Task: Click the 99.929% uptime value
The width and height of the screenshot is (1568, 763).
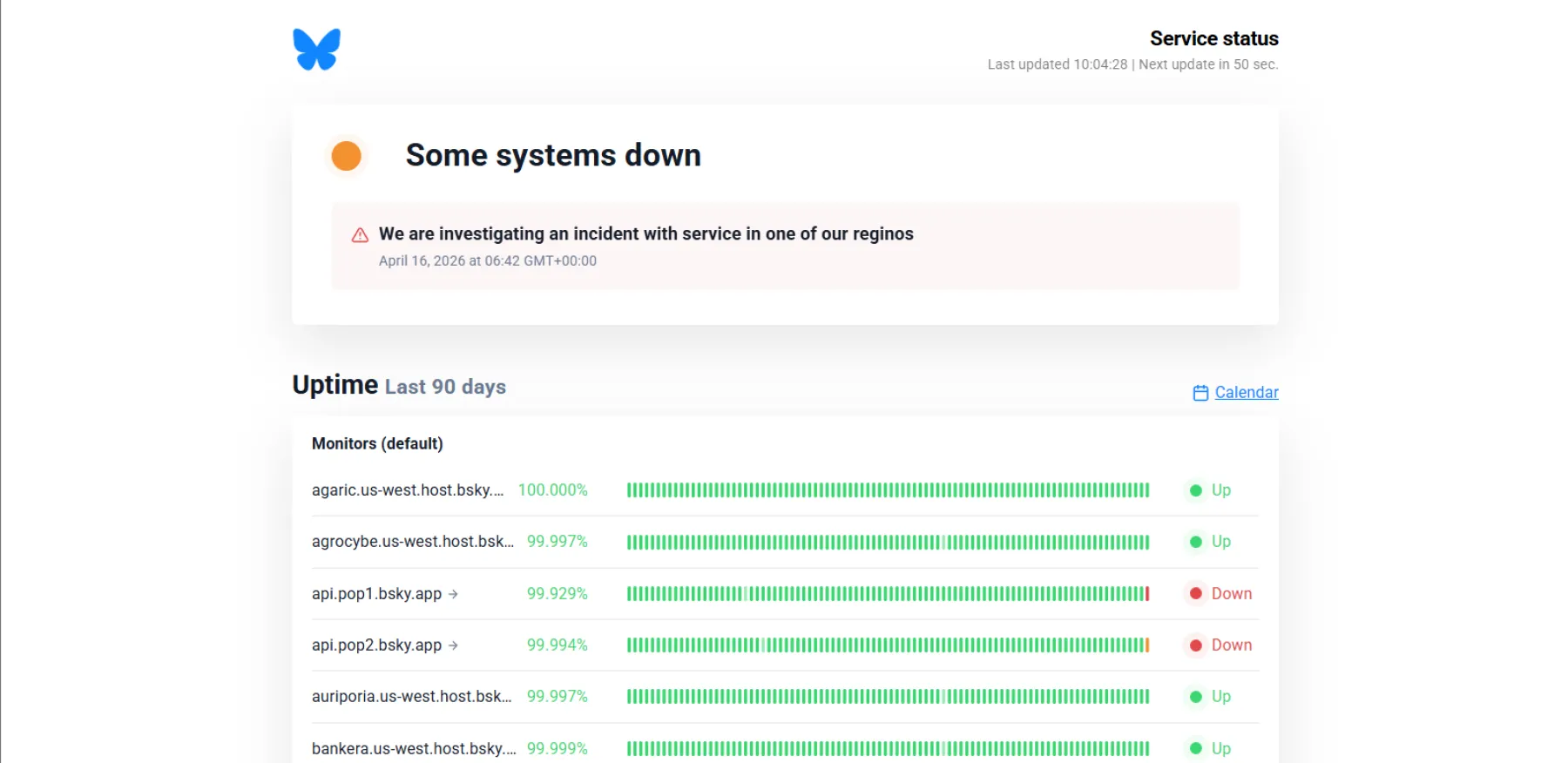Action: click(x=558, y=594)
